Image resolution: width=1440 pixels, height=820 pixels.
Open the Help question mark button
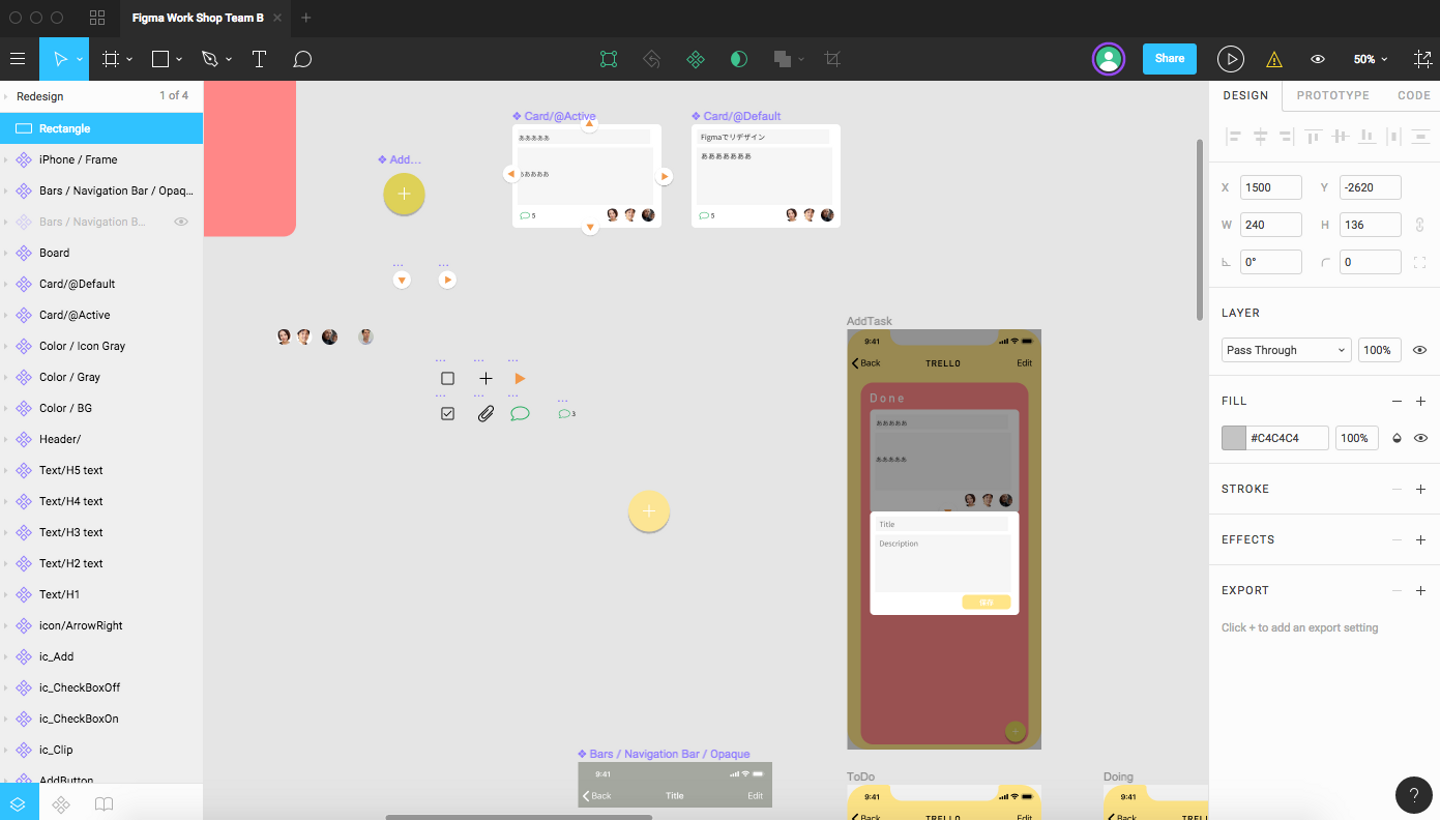1414,796
